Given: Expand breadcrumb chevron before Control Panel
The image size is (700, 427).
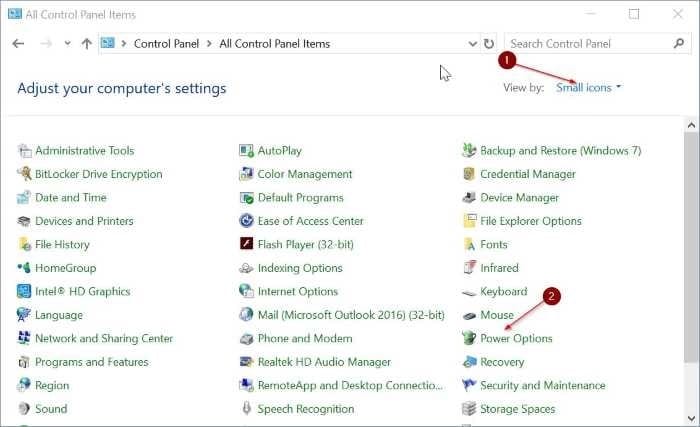Looking at the screenshot, I should pos(124,44).
